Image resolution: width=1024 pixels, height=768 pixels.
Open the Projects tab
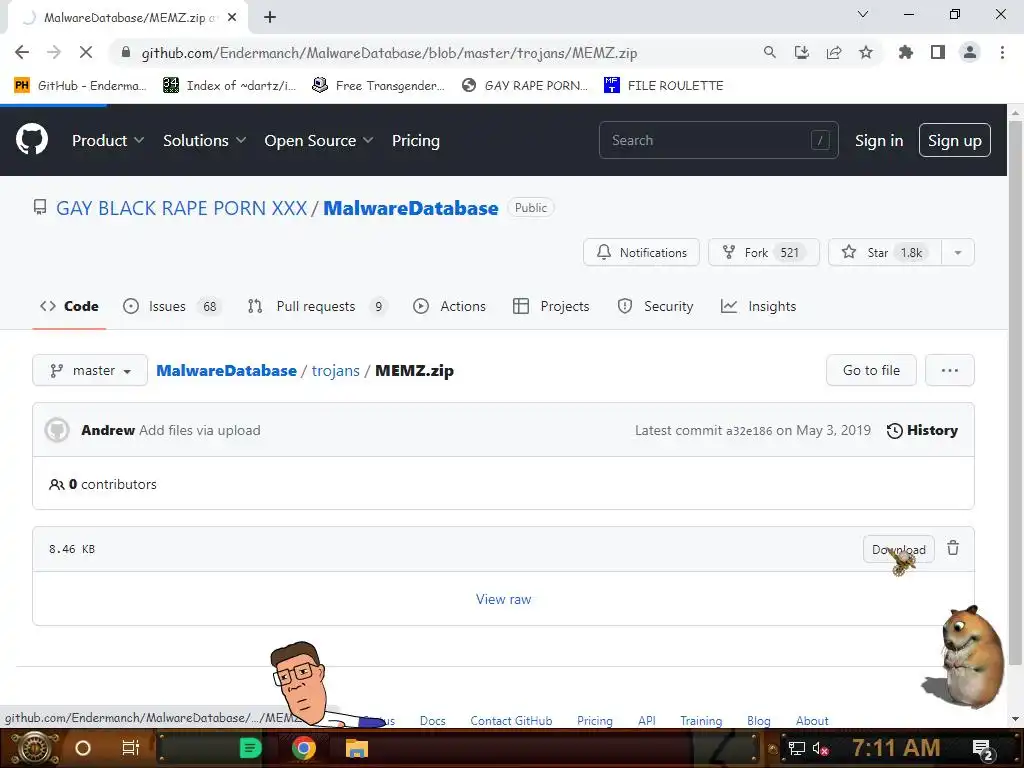(551, 306)
